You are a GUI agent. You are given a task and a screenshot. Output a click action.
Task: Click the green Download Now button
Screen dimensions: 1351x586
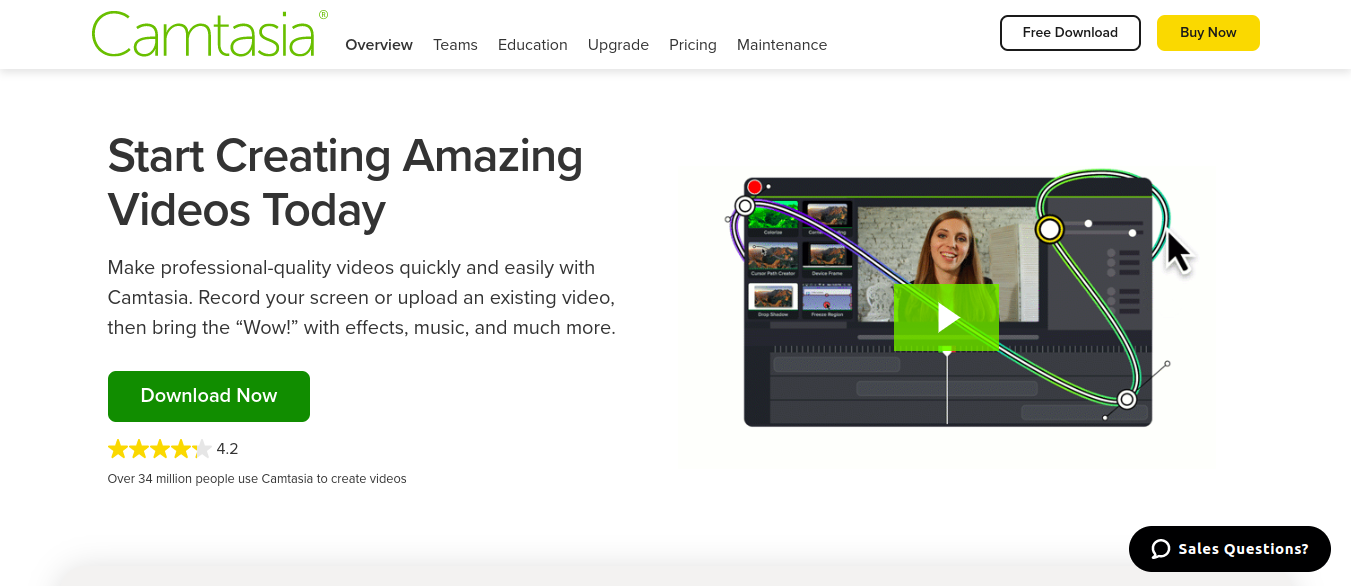(x=209, y=396)
